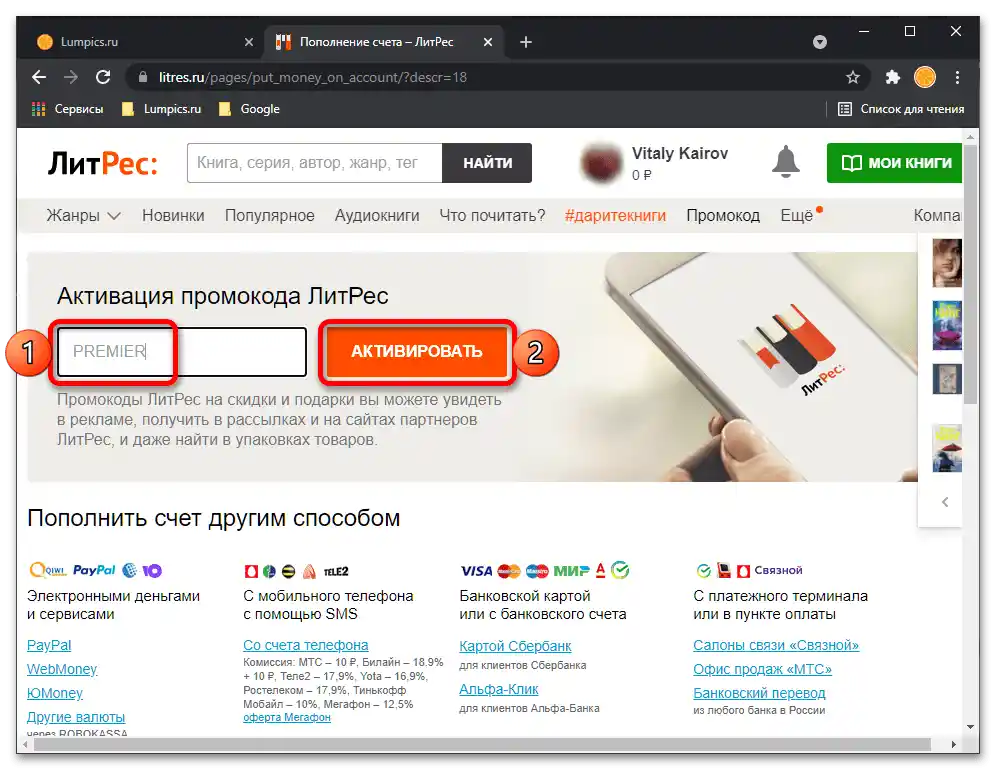Open МОИ КНИГИ green button
The image size is (996, 770).
tap(894, 163)
